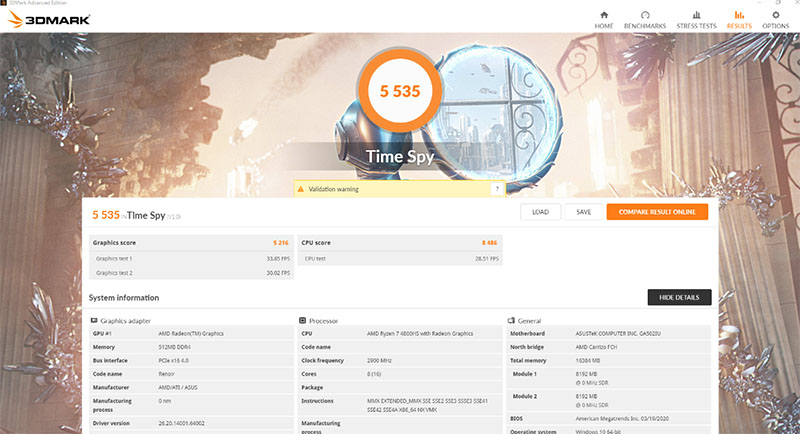This screenshot has height=434, width=800.
Task: Click the Processor section icon
Action: 303,321
